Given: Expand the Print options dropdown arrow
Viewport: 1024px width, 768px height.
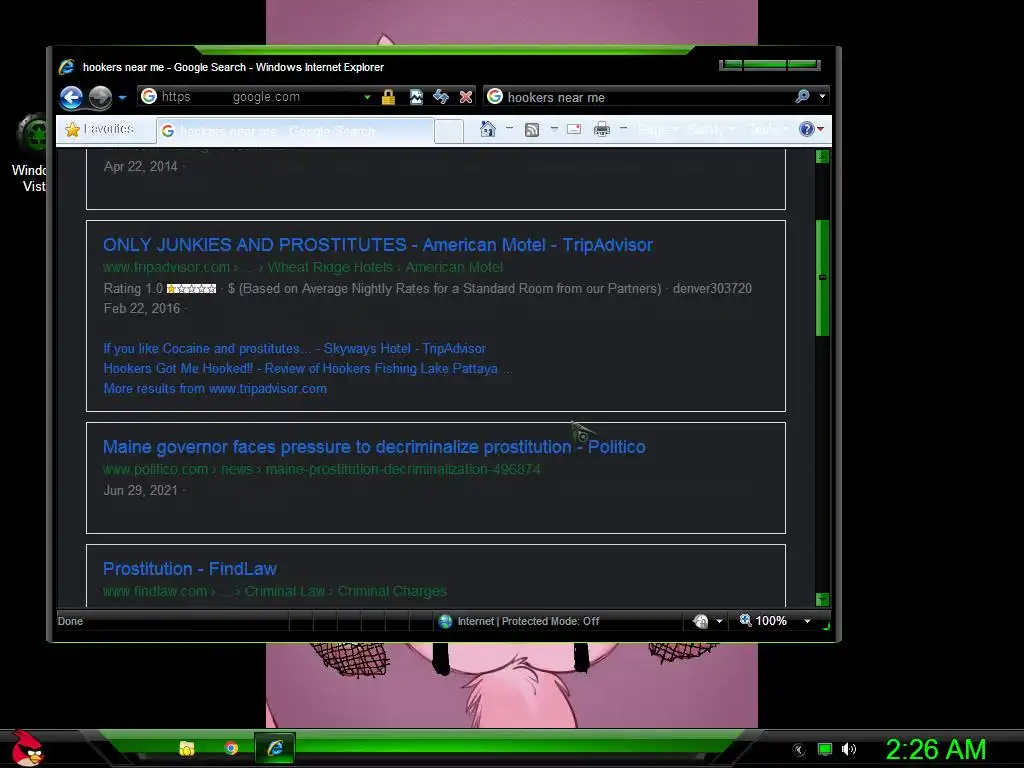Looking at the screenshot, I should point(624,129).
